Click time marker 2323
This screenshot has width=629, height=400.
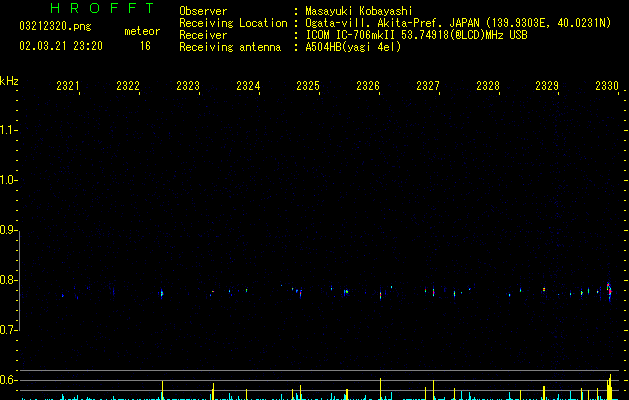coord(188,86)
